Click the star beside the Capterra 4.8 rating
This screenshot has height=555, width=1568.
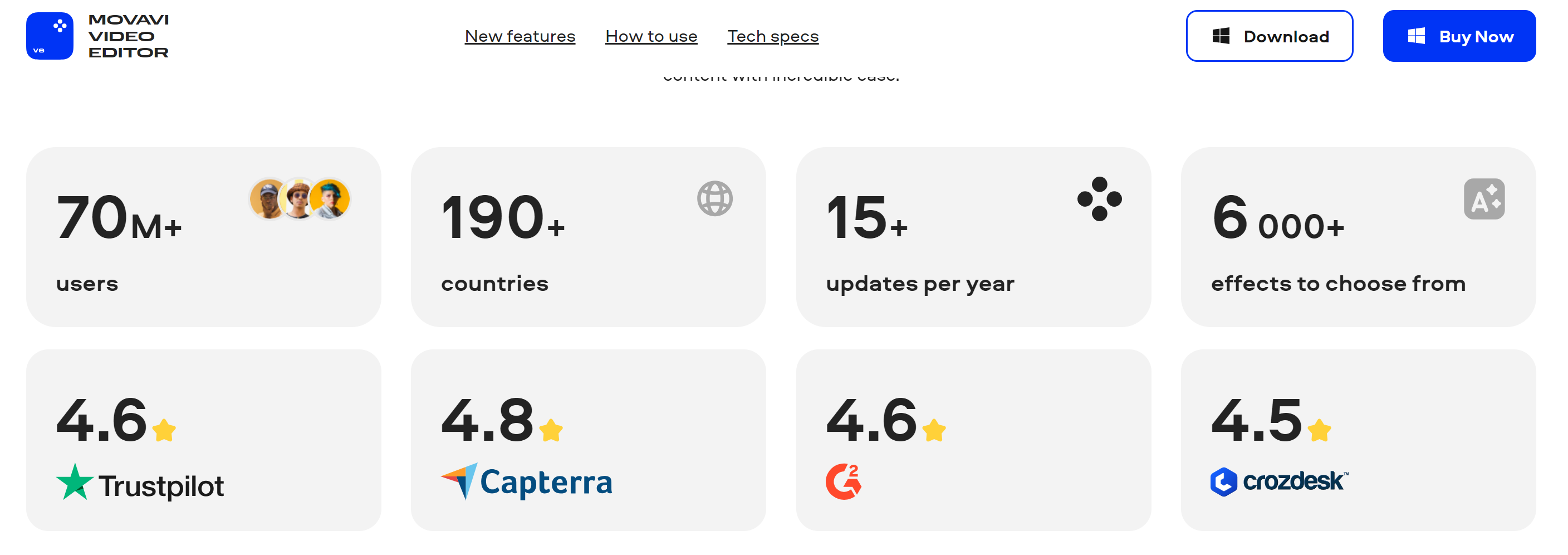(551, 430)
